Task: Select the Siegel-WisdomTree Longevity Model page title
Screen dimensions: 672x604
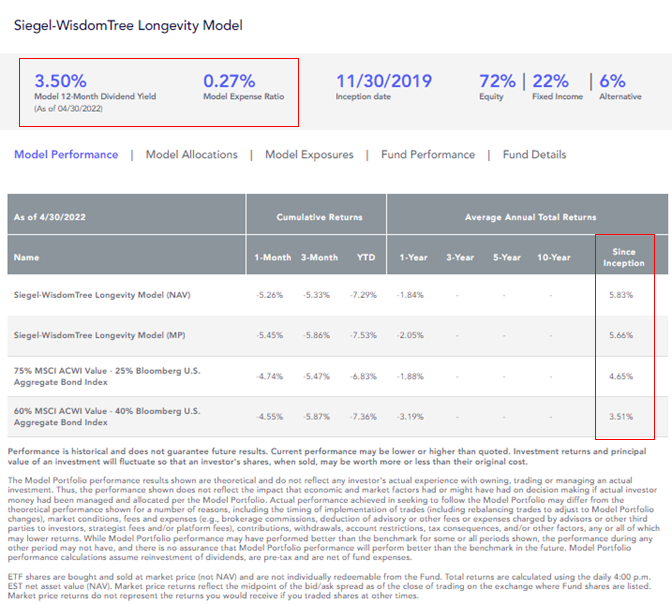Action: click(x=128, y=25)
